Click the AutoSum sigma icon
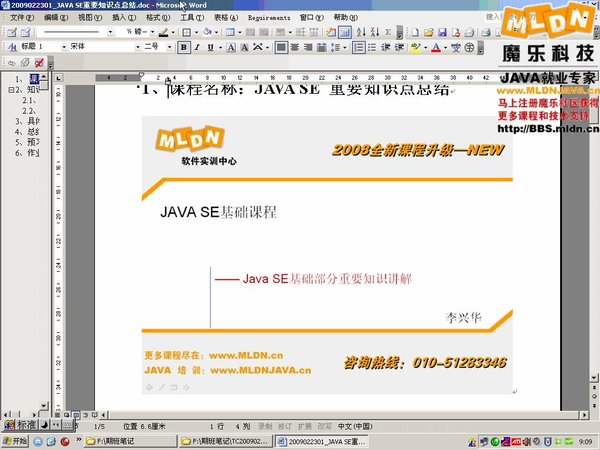The width and height of the screenshot is (600, 450). (x=388, y=33)
